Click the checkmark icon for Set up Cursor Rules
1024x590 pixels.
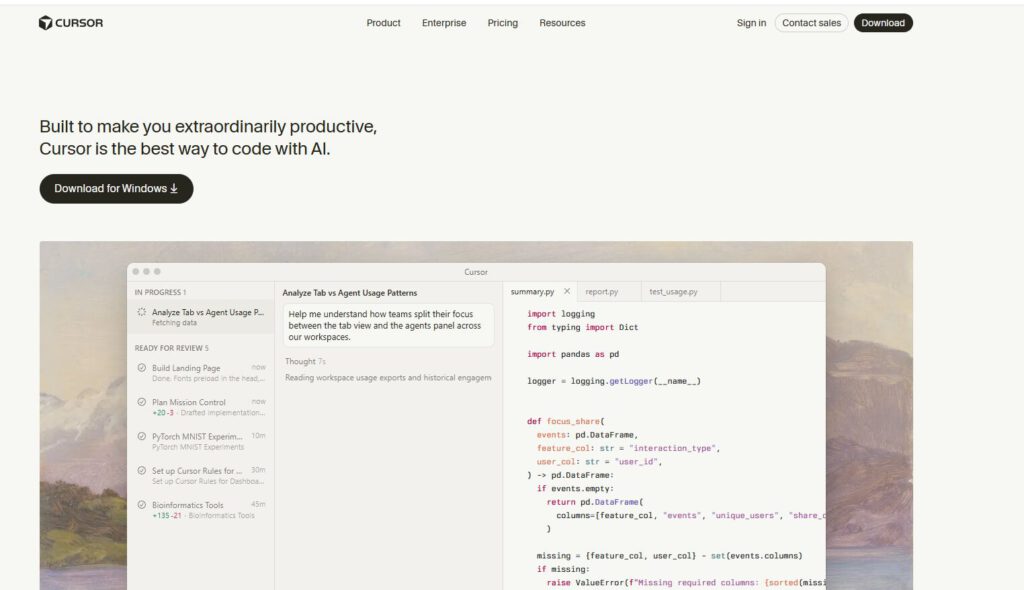[x=142, y=470]
